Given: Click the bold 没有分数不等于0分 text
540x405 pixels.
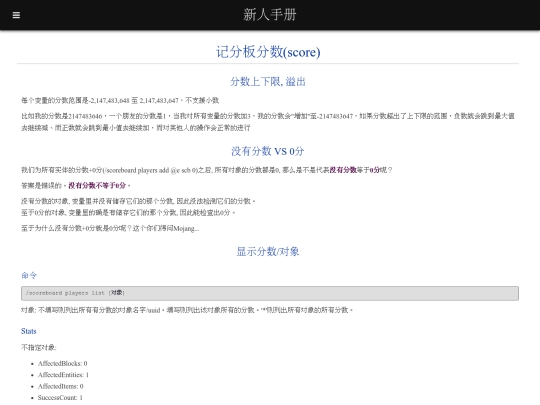Looking at the screenshot, I should click(97, 185).
